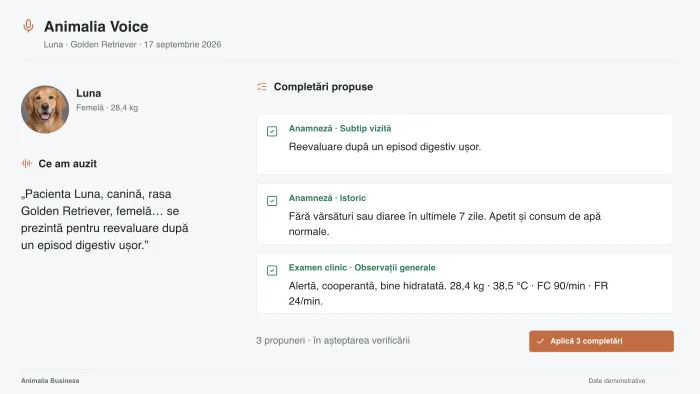Click the Reevaluare după un episod digestiv text
Image resolution: width=700 pixels, height=394 pixels.
point(385,147)
